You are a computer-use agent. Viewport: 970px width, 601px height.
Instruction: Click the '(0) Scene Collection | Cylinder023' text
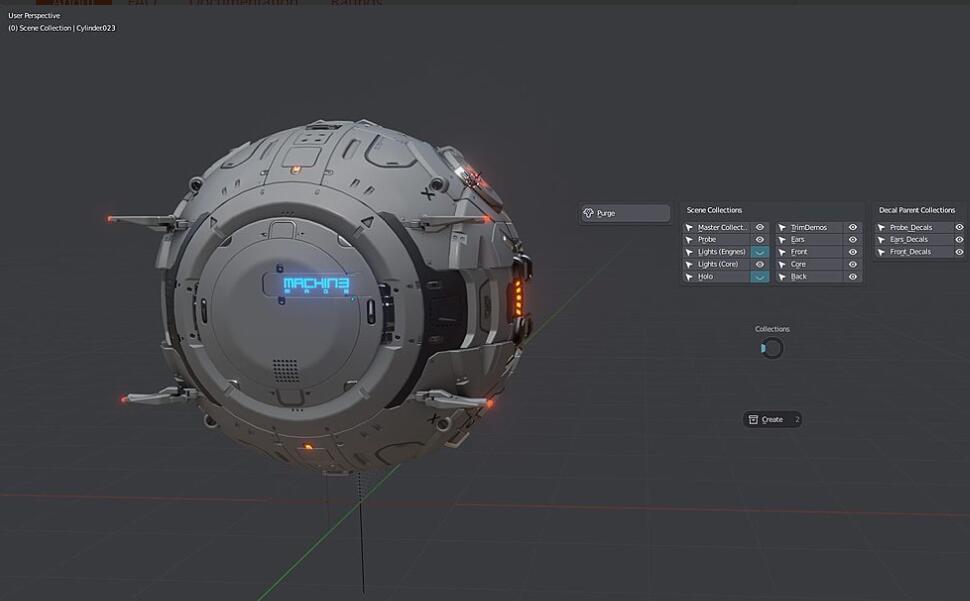click(62, 28)
